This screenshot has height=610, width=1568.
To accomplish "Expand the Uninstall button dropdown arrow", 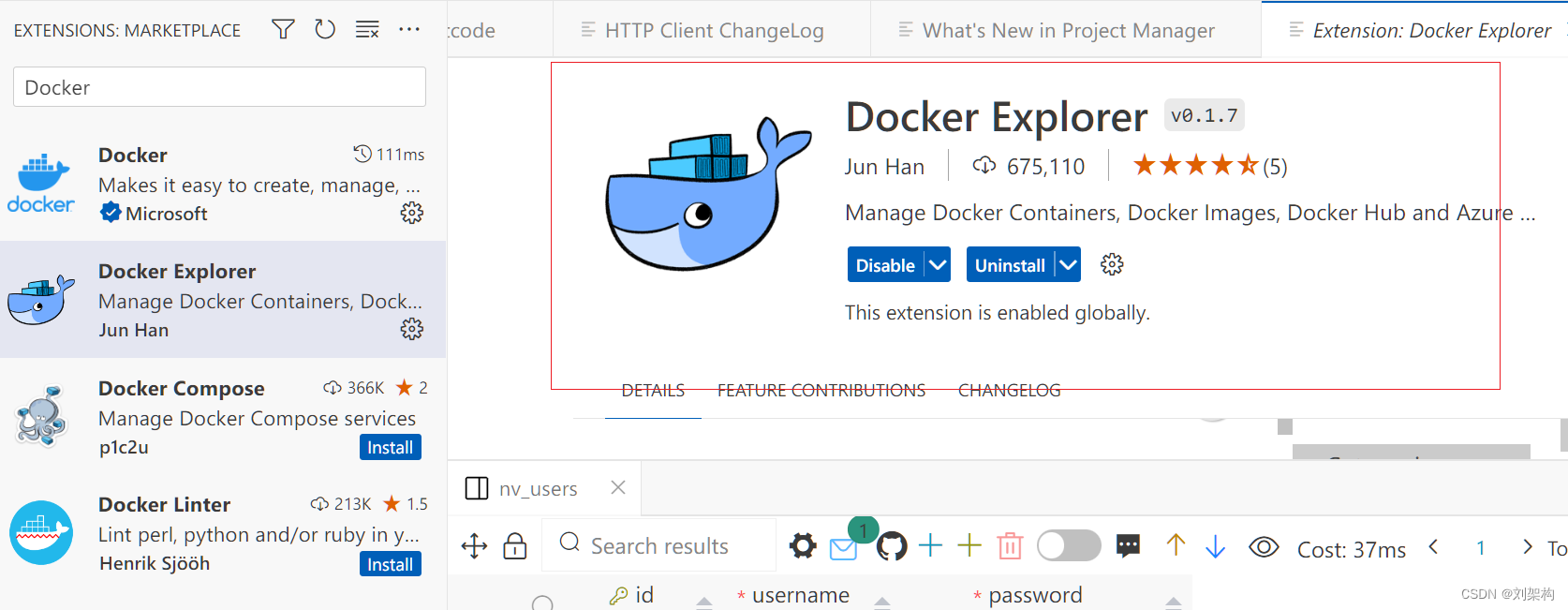I will coord(1068,265).
